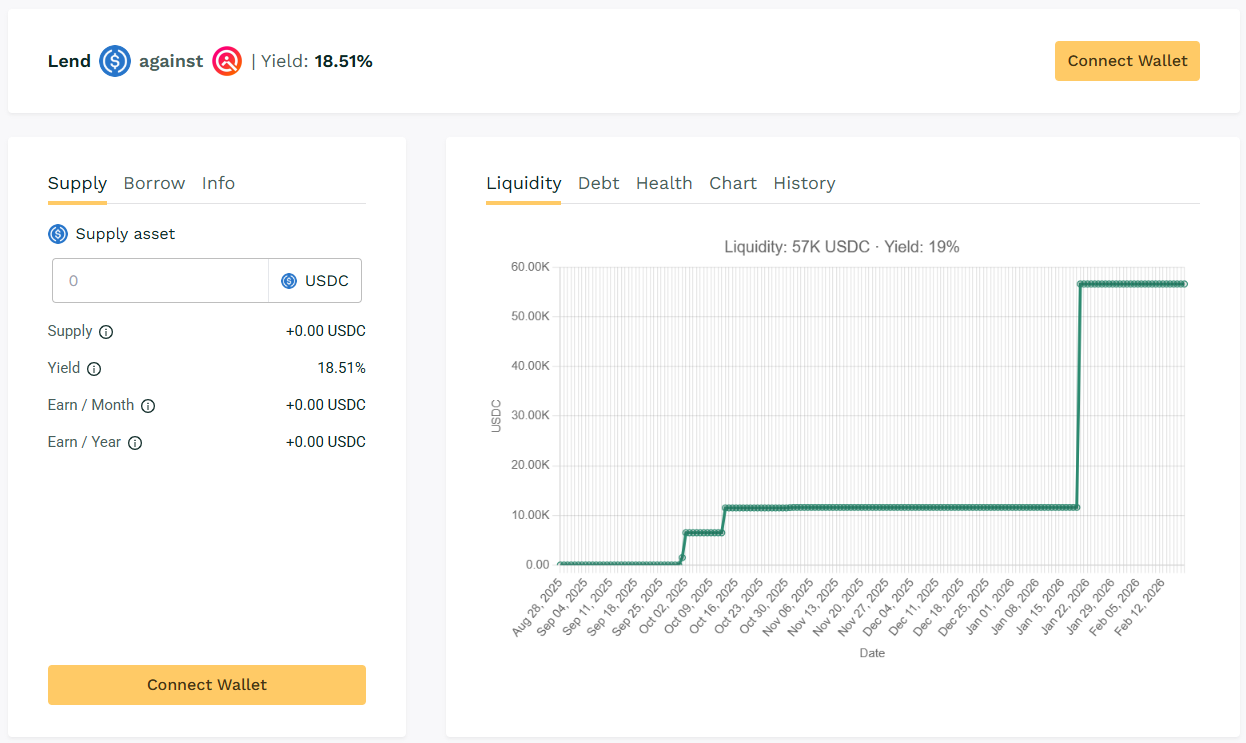This screenshot has height=743, width=1246.
Task: Open the Info tab
Action: tap(218, 183)
